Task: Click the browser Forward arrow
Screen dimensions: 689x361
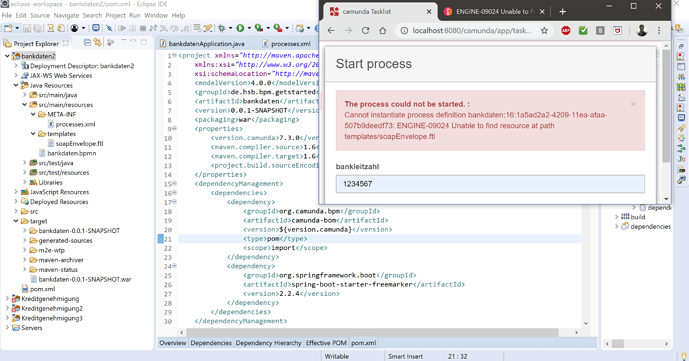Action: point(348,30)
